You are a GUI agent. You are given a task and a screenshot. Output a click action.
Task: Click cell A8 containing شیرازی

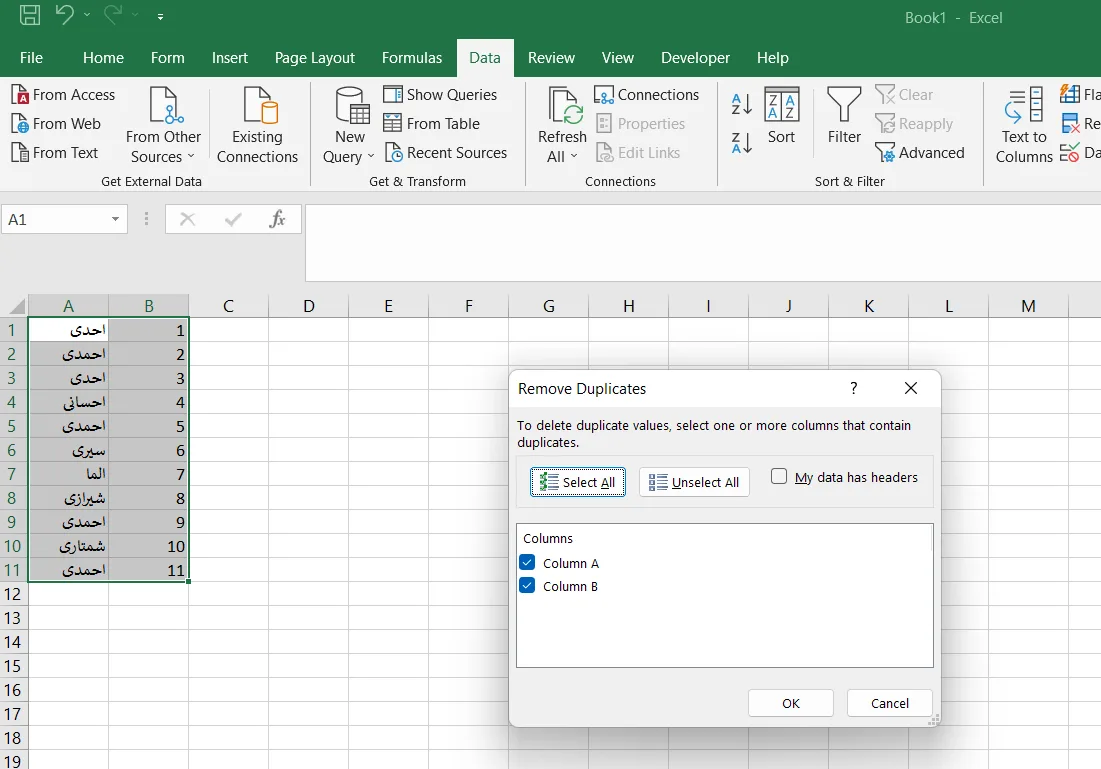point(68,498)
